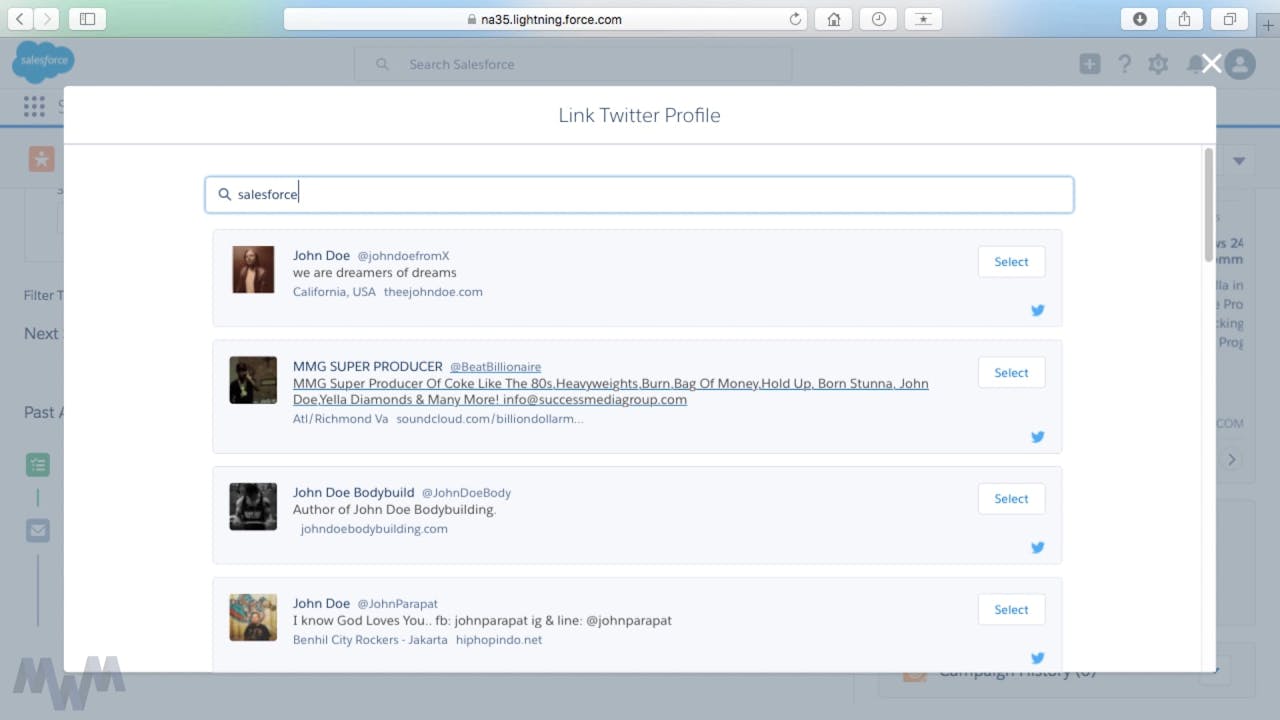Click Twitter icon on John Doe Bodybuild card
1280x720 pixels.
point(1037,547)
